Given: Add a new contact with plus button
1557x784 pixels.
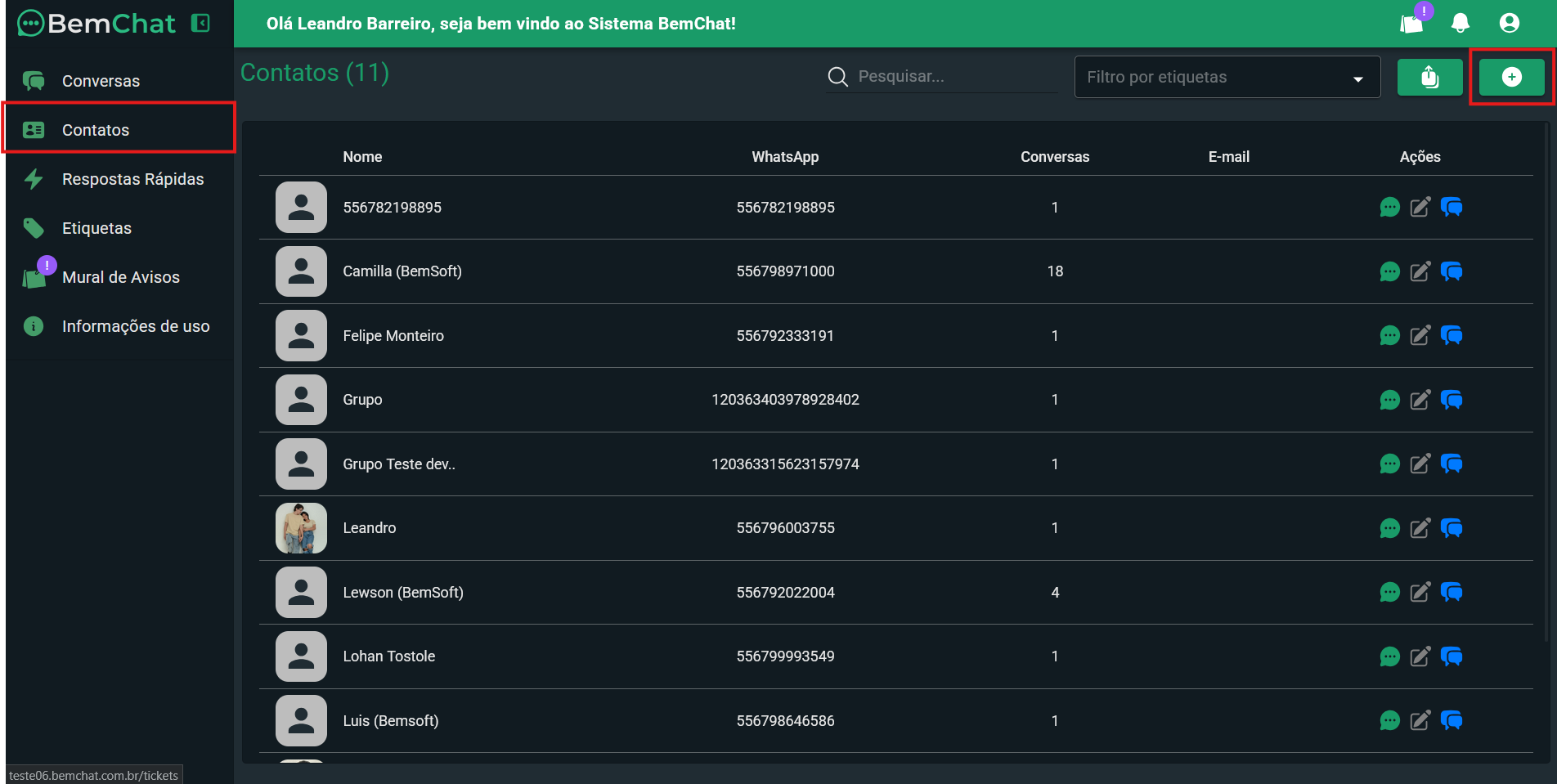Looking at the screenshot, I should [1511, 77].
